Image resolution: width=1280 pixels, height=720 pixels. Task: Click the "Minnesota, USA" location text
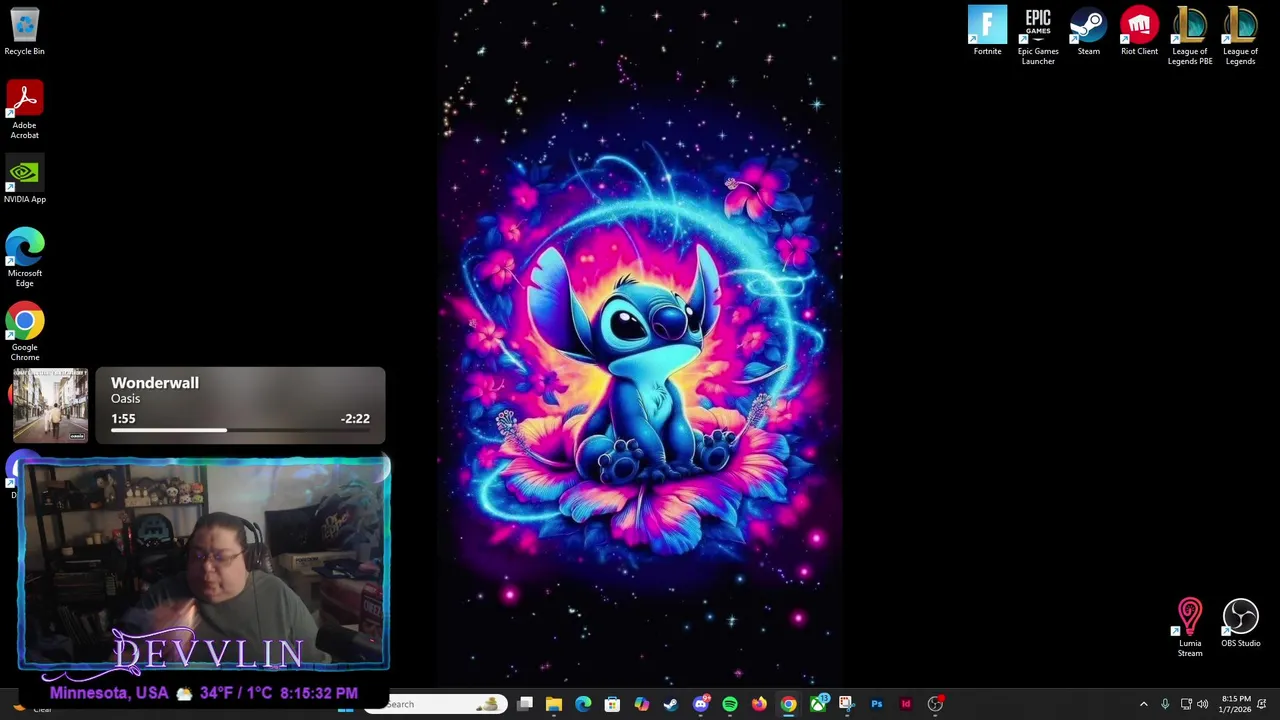click(109, 693)
